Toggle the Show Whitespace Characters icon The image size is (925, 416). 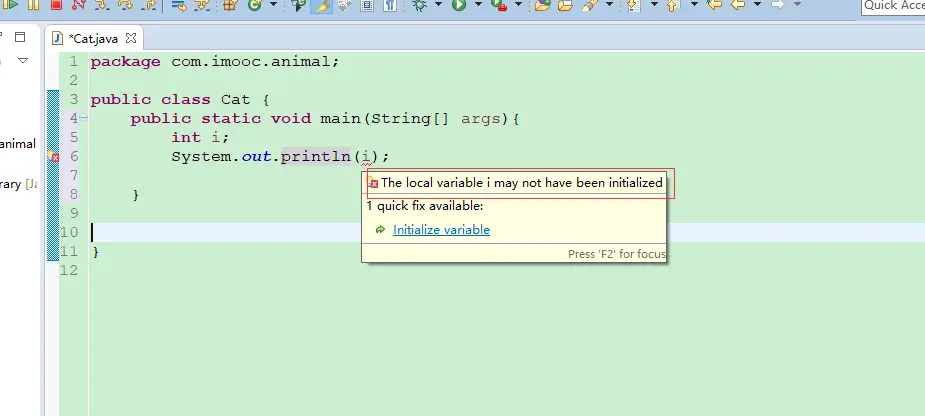[x=389, y=5]
